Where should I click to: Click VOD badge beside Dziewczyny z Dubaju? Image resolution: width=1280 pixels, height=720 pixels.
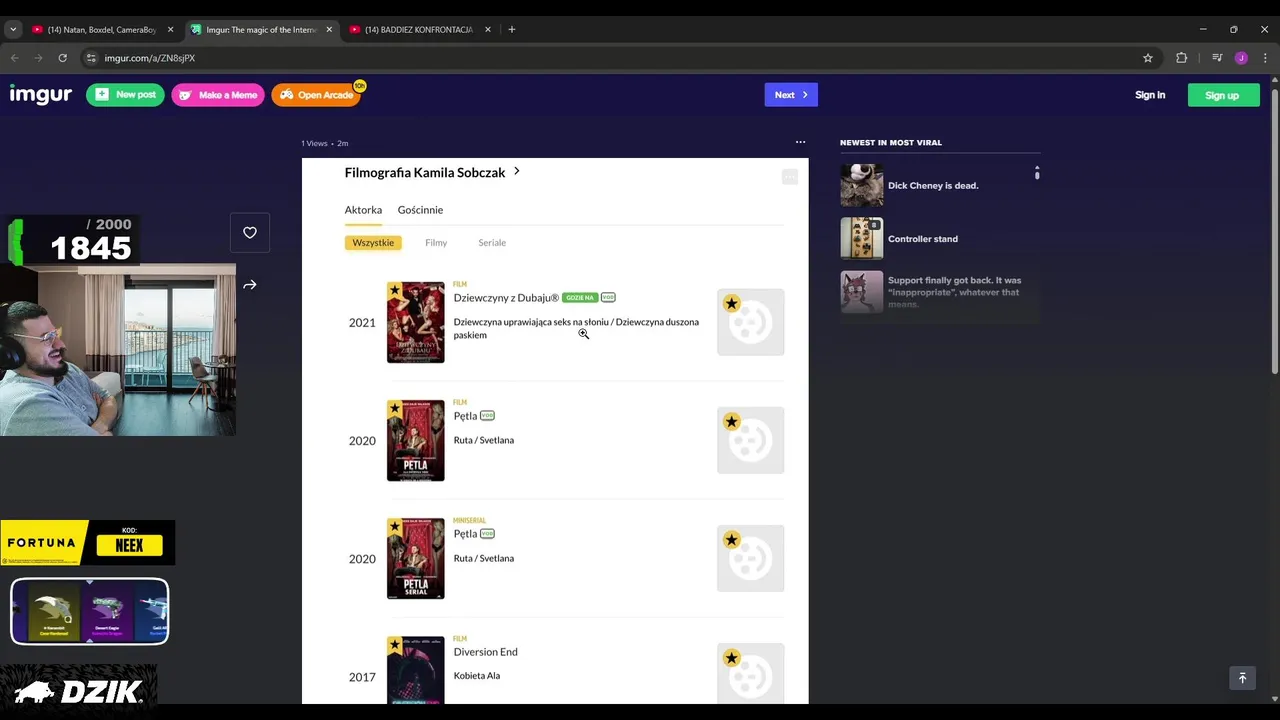point(608,298)
